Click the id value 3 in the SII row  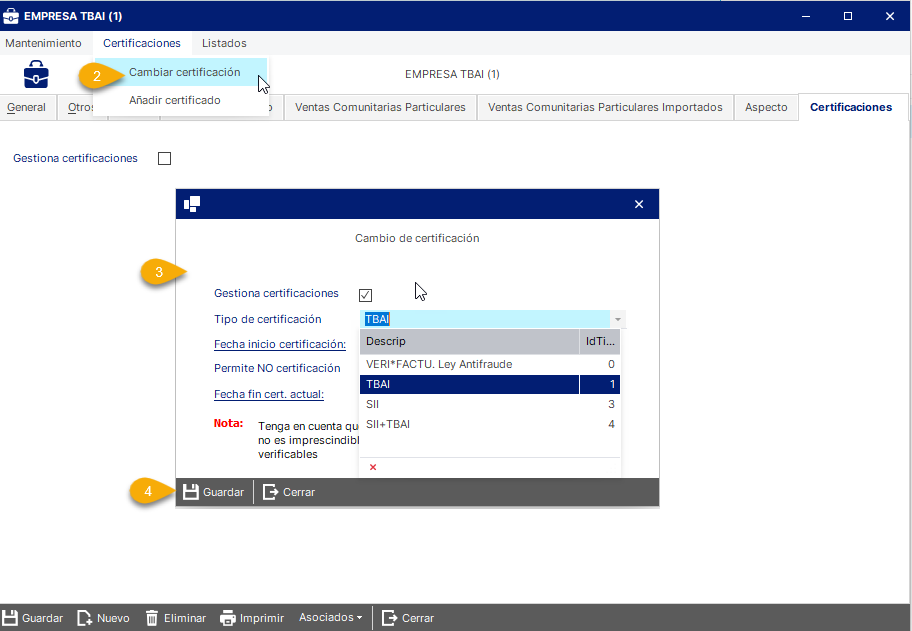tap(611, 404)
